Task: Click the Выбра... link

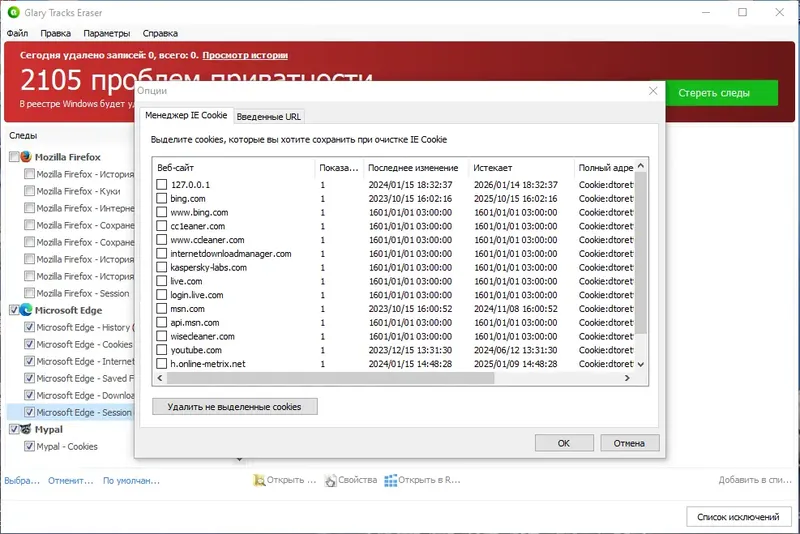Action: click(22, 480)
